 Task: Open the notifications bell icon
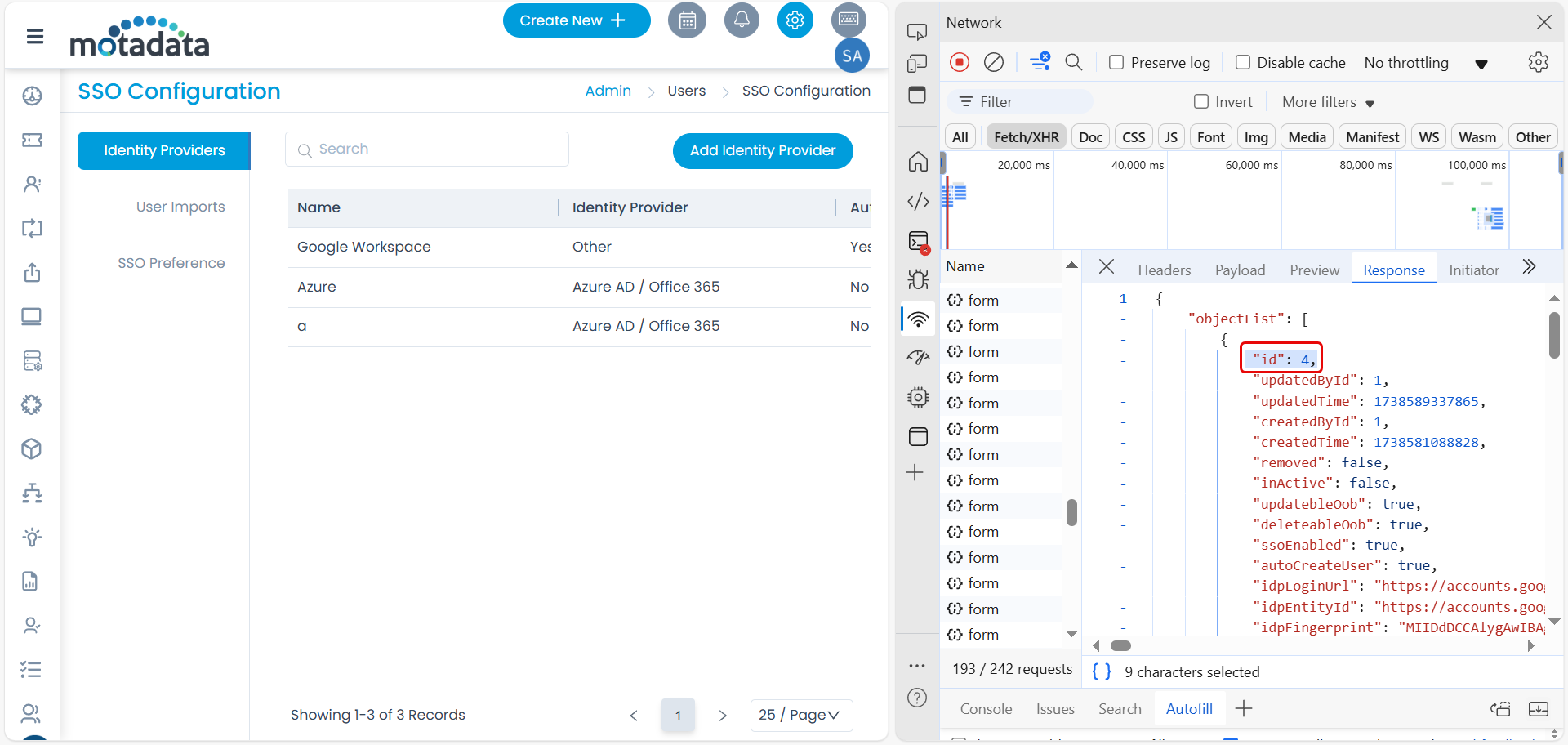tap(742, 20)
